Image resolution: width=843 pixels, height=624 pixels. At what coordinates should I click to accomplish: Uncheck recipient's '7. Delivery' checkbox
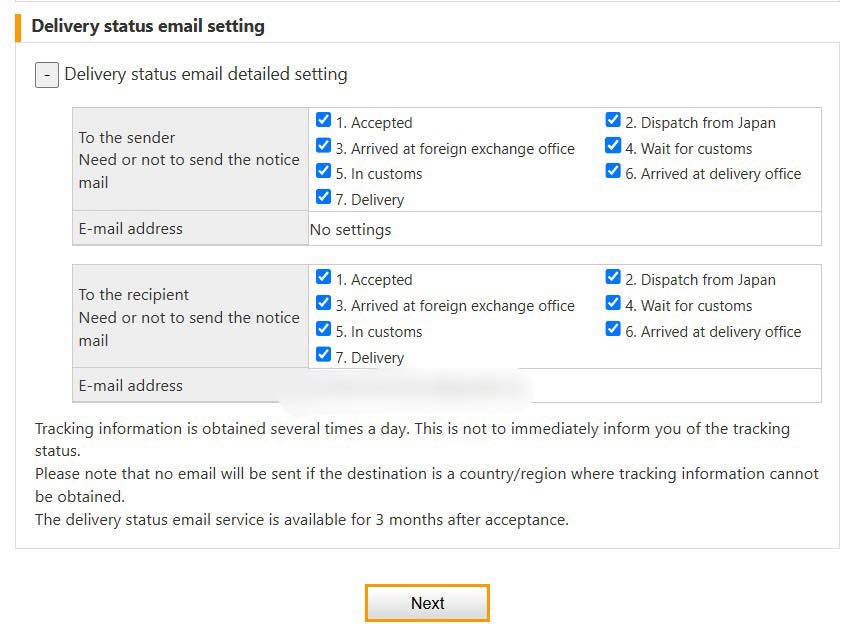(323, 355)
